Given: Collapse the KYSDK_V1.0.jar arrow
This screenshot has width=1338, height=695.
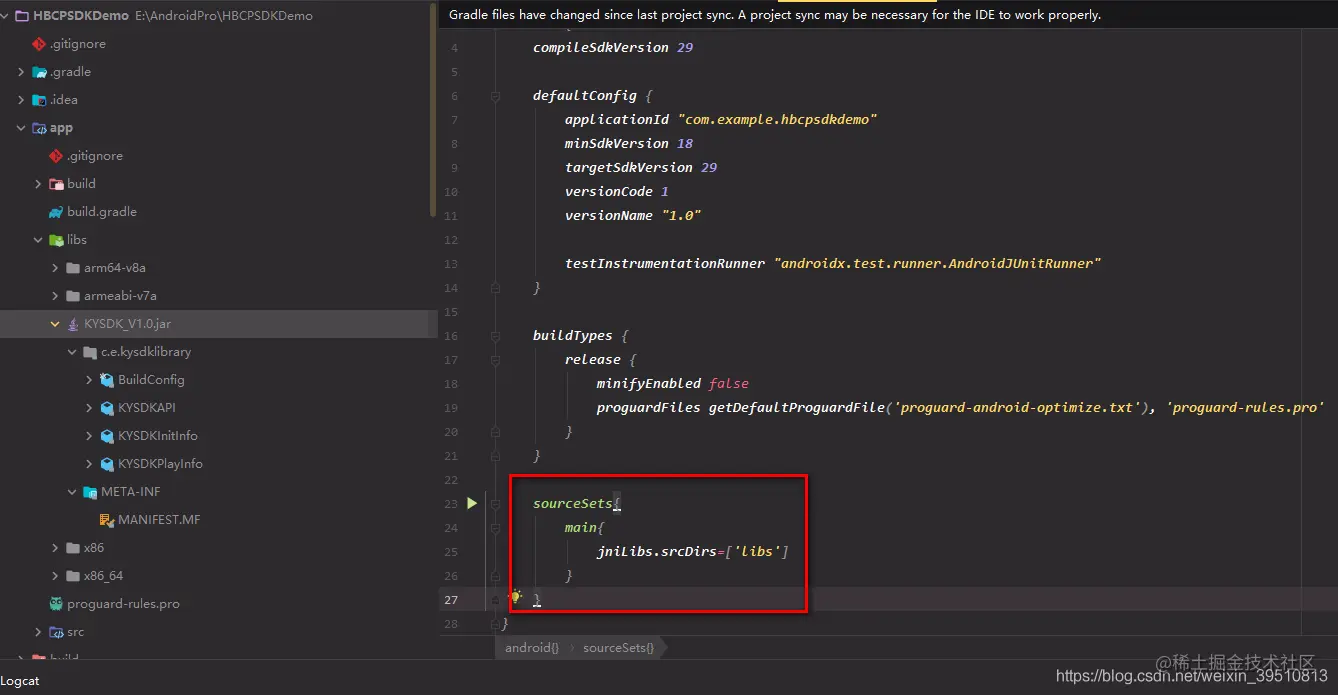Looking at the screenshot, I should coord(55,324).
